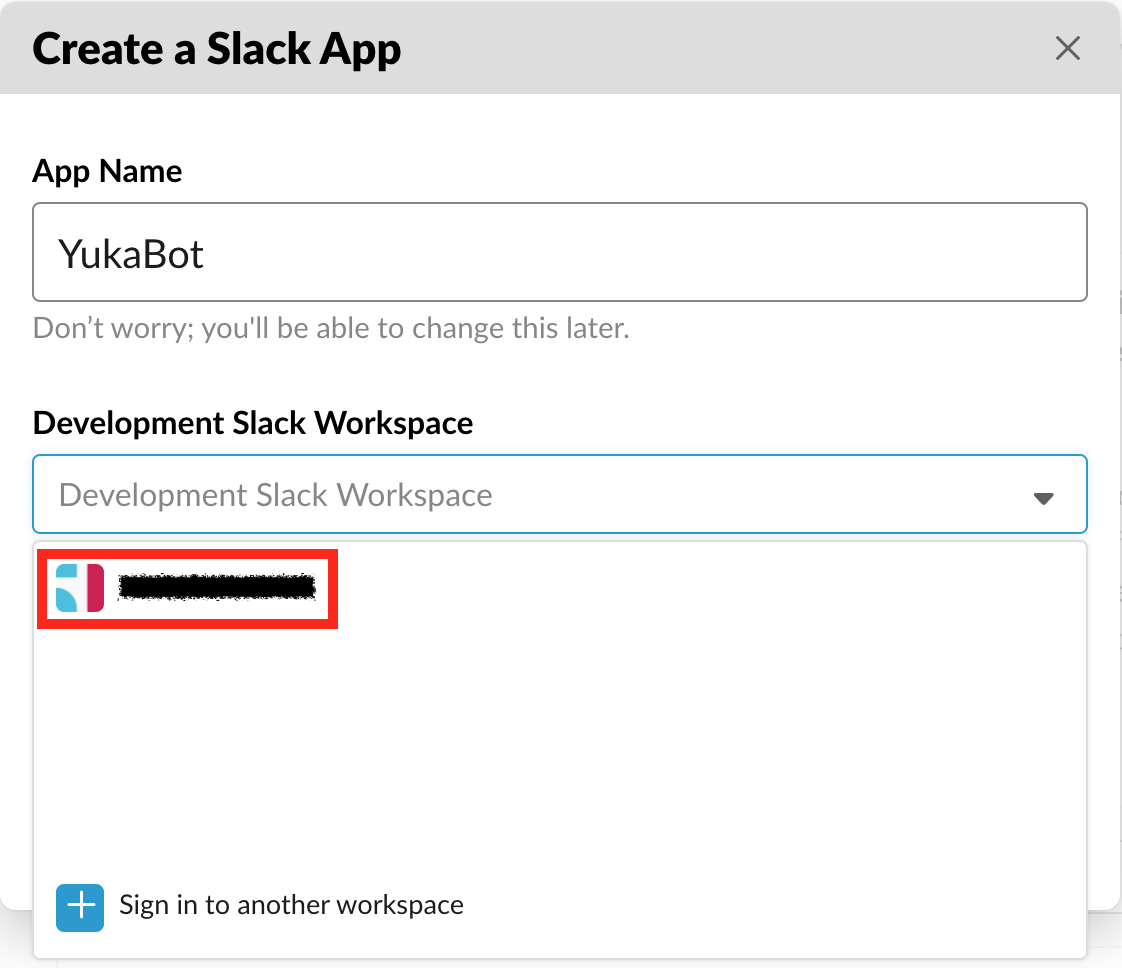Click the dropdown arrow of the workspace selector
The height and width of the screenshot is (968, 1122).
pyautogui.click(x=1043, y=498)
